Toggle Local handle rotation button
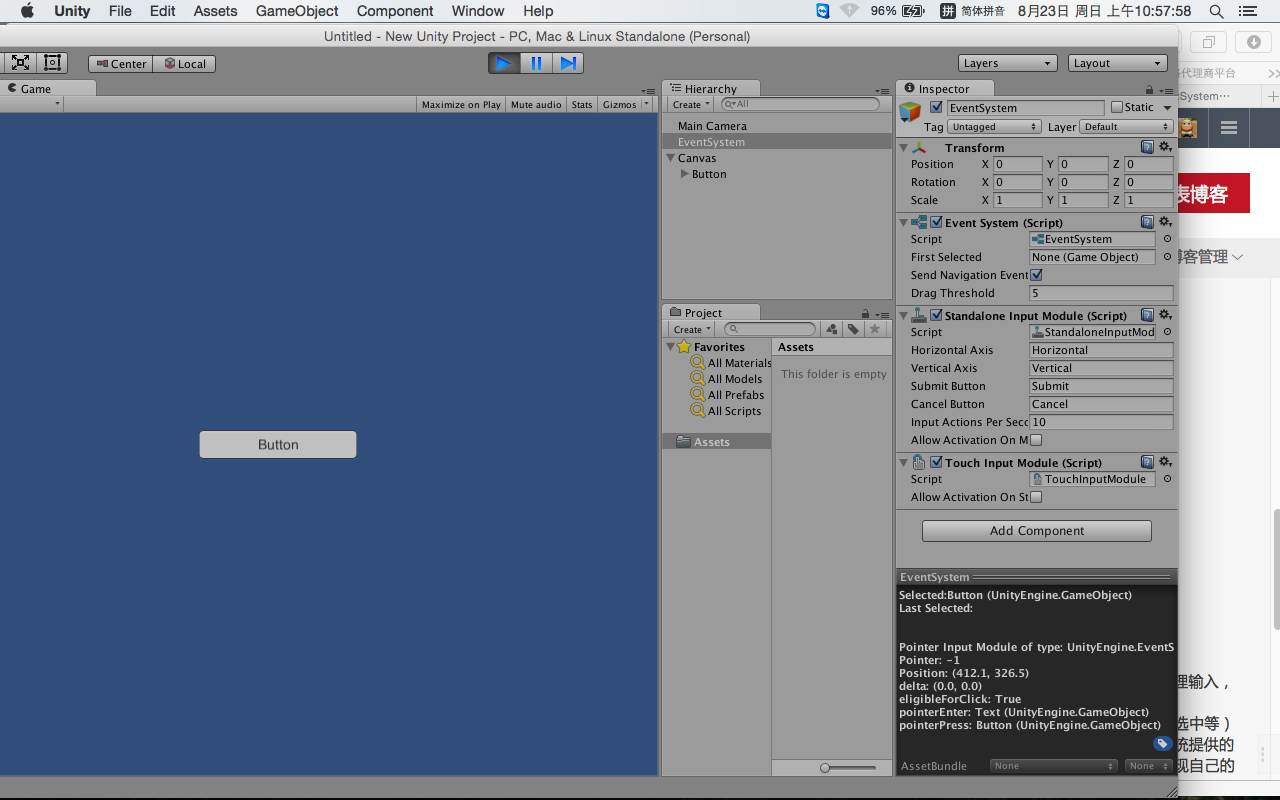 point(184,63)
